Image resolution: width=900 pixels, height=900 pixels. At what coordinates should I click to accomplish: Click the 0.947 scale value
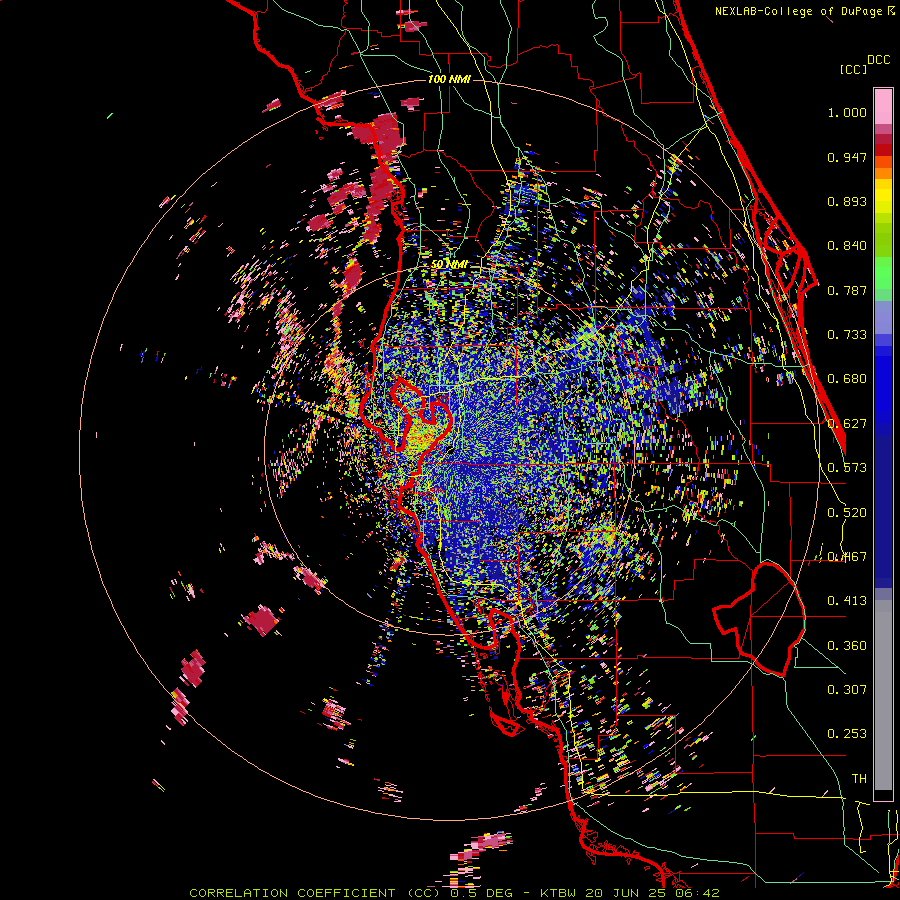pos(847,157)
